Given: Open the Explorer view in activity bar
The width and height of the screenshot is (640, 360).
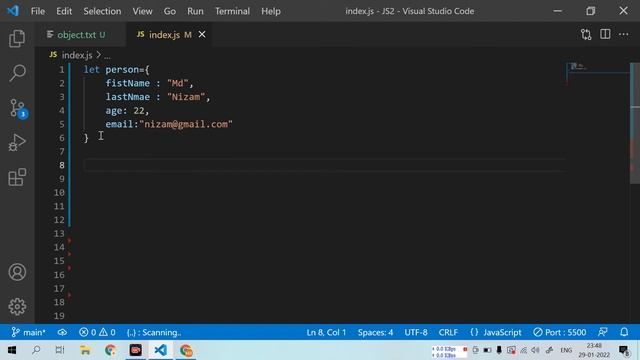Looking at the screenshot, I should coord(17,38).
